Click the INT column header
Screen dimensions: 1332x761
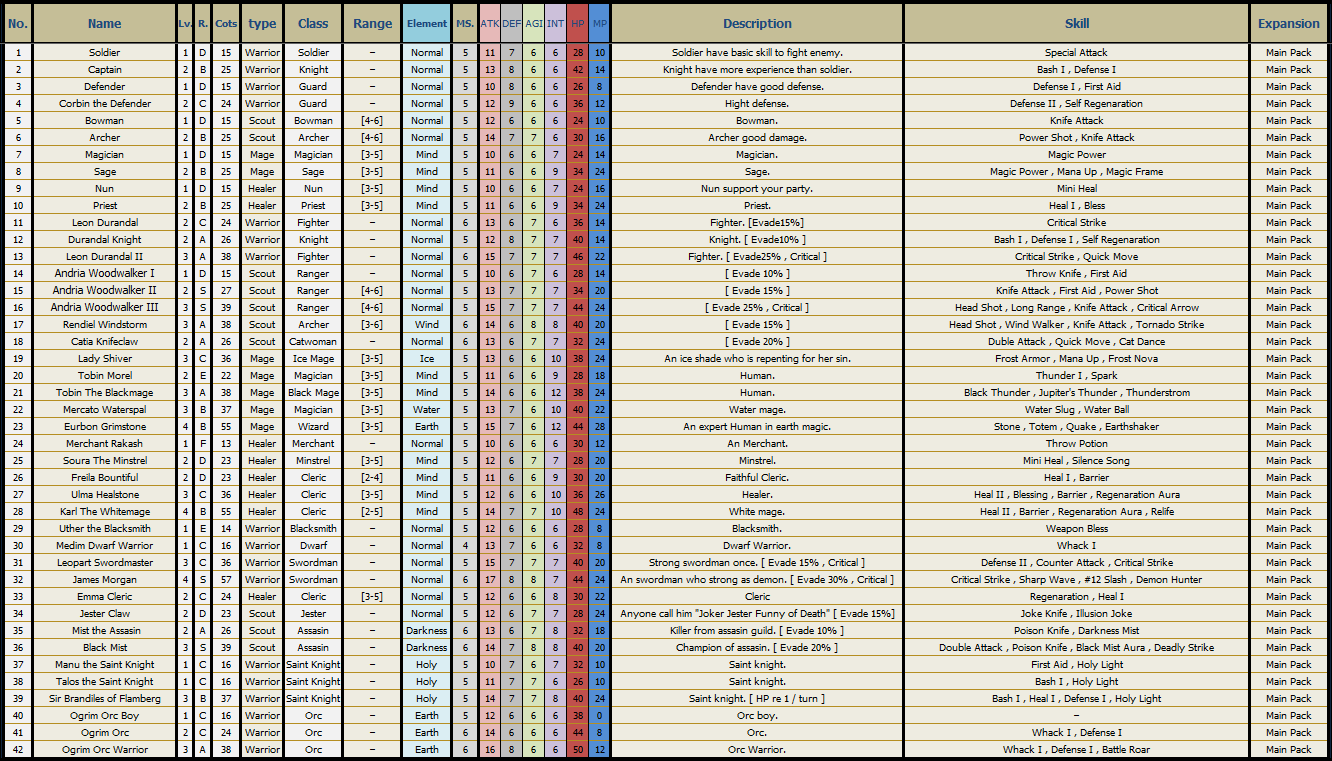click(x=555, y=24)
